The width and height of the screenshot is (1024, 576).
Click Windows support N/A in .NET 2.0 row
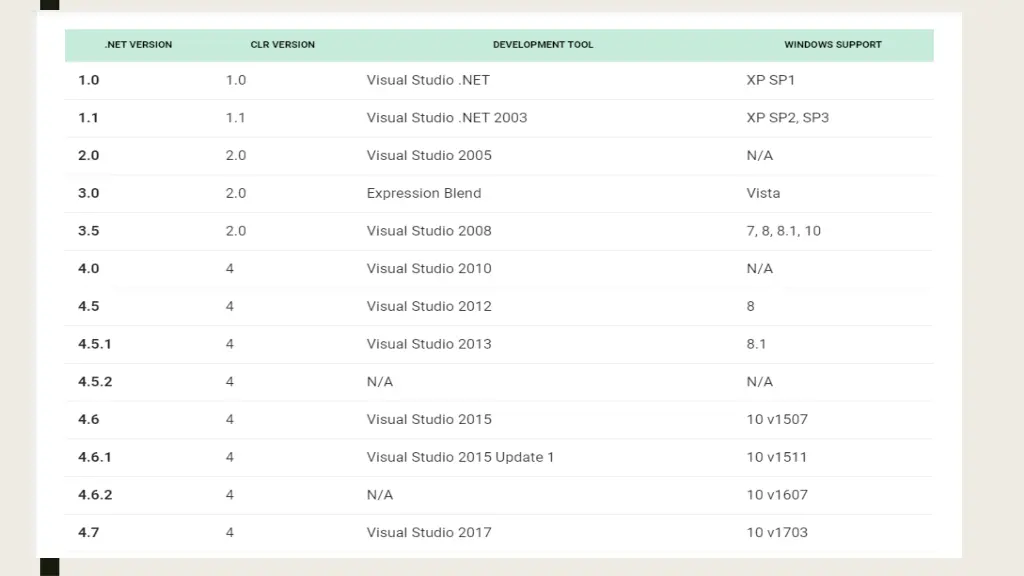point(760,155)
